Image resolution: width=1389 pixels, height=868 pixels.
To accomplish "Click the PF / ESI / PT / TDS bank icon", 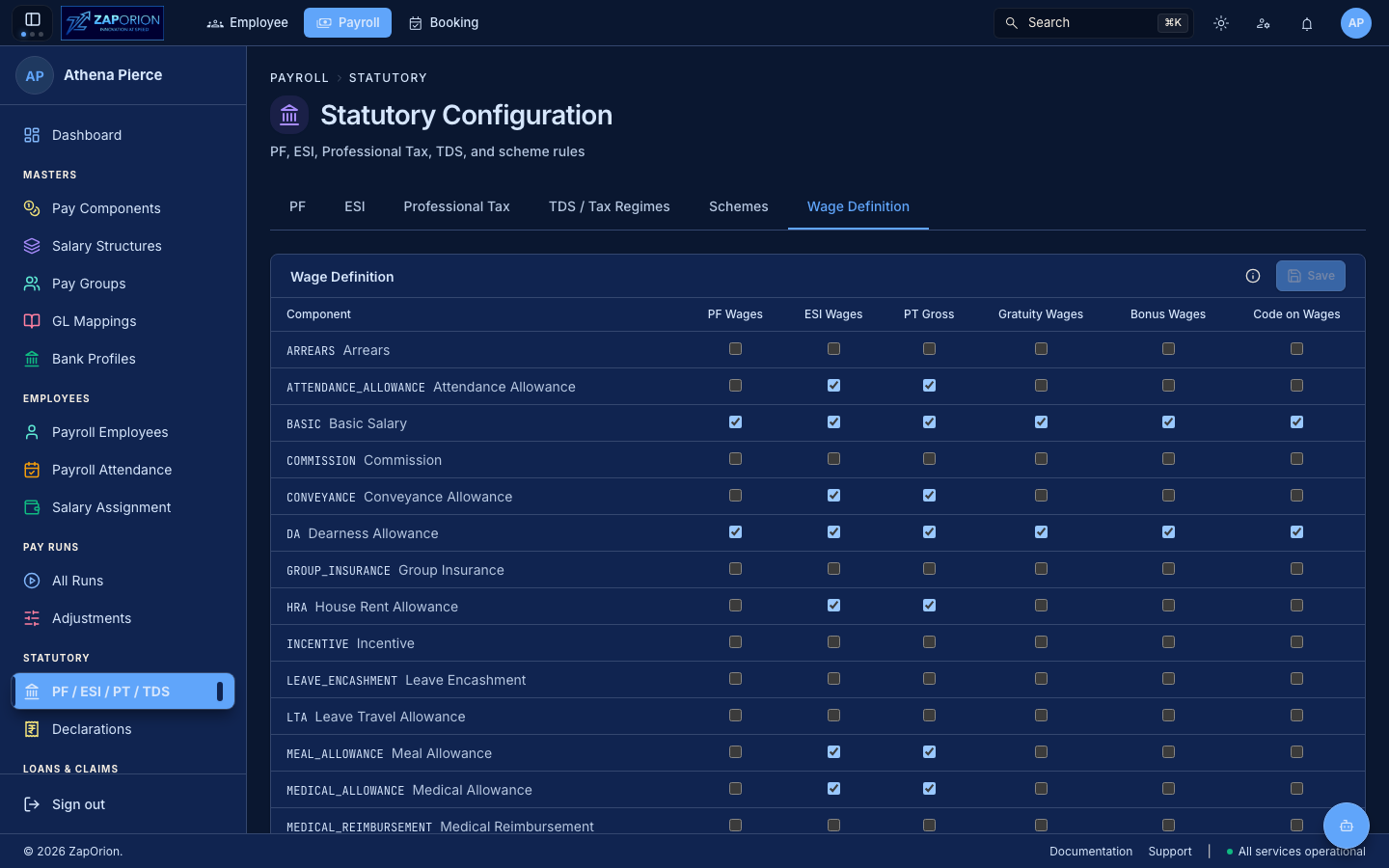I will (32, 692).
